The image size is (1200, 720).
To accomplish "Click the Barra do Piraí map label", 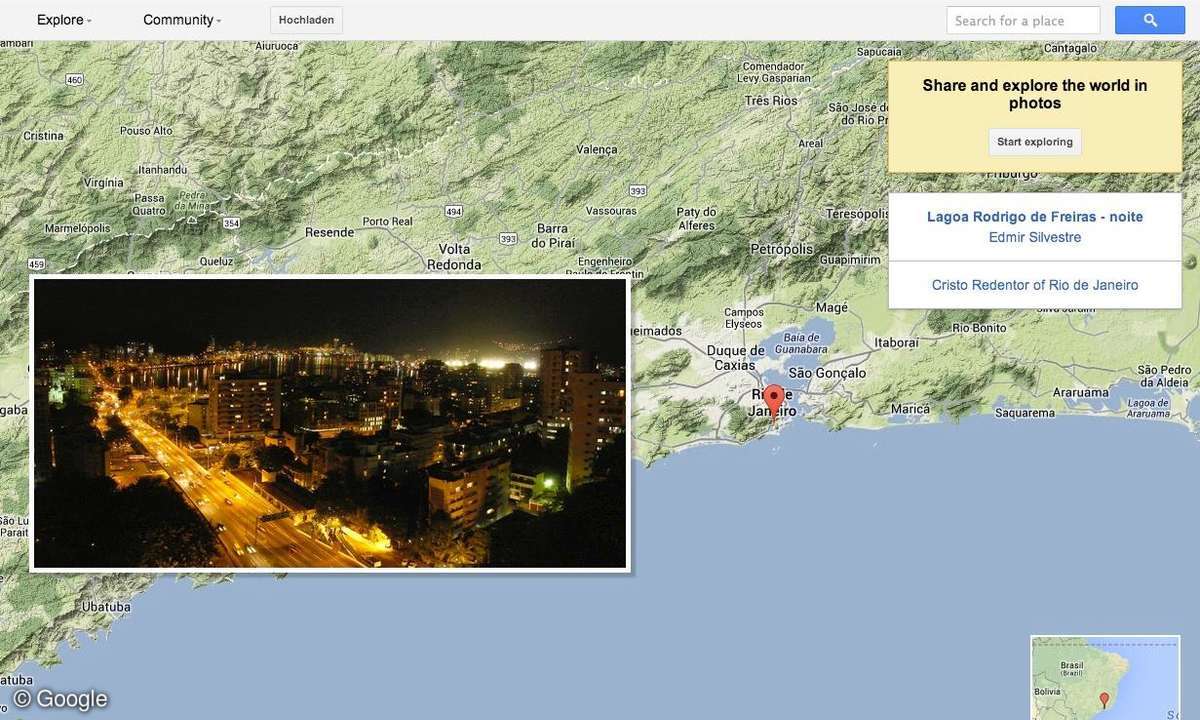I will (x=552, y=236).
